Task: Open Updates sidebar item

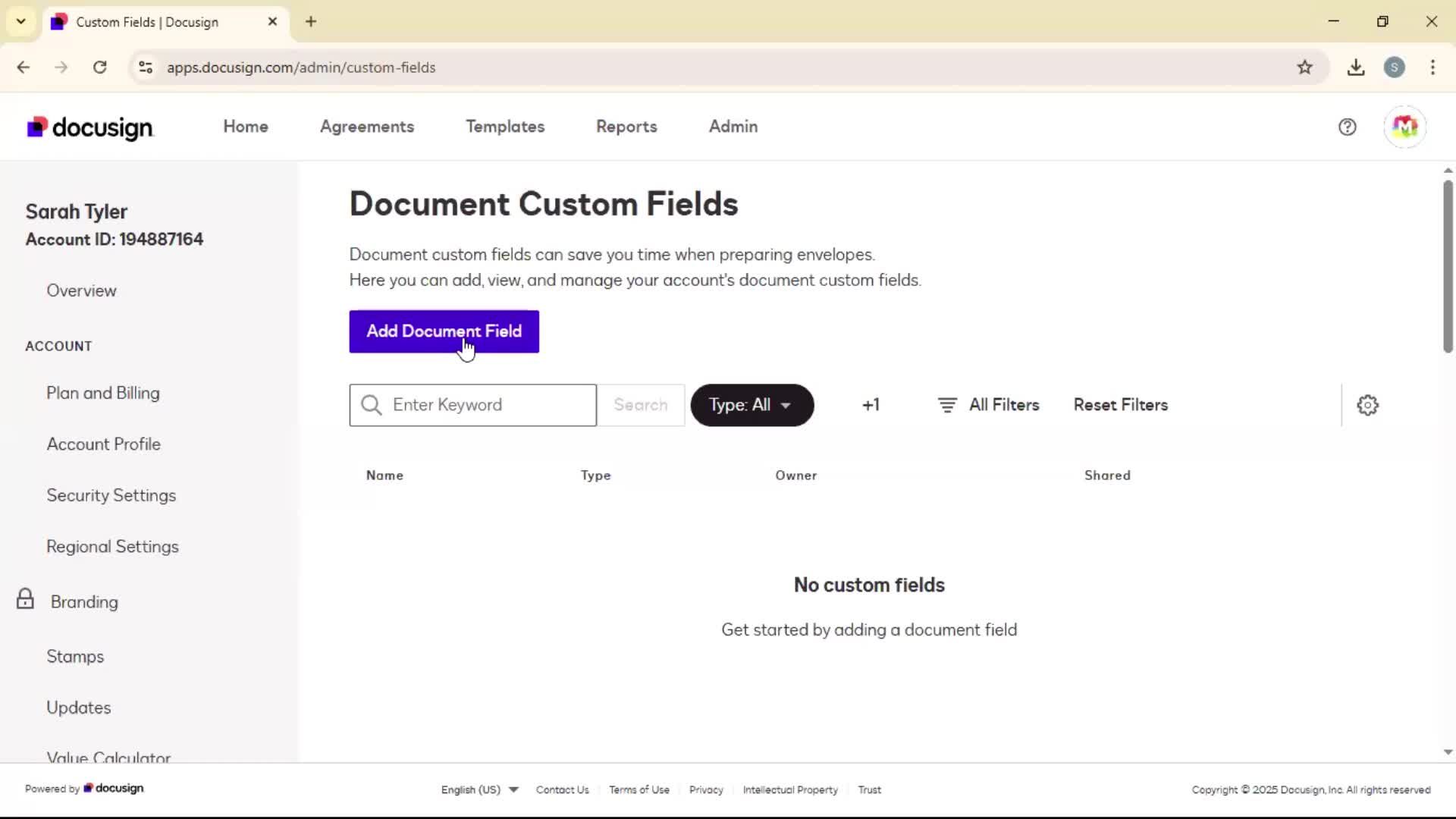Action: click(79, 708)
